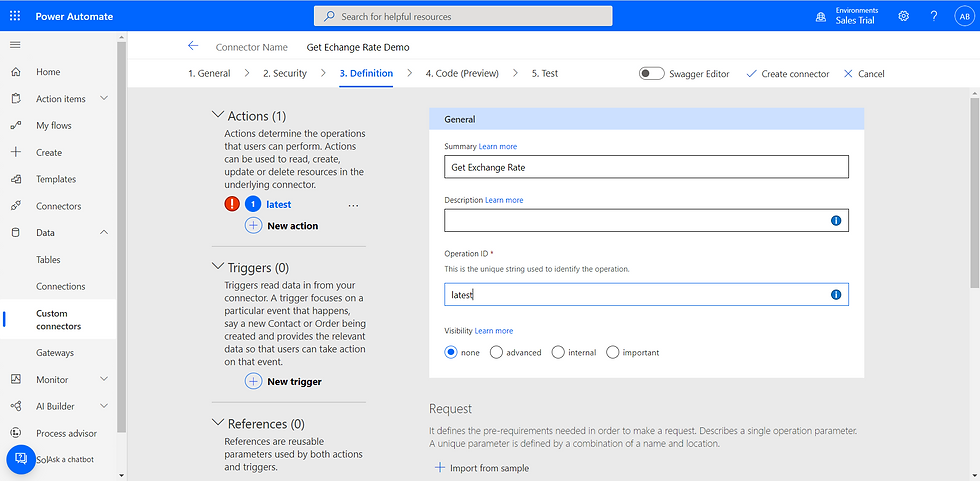The height and width of the screenshot is (481, 980).
Task: Click into the Summary text field
Action: [646, 167]
